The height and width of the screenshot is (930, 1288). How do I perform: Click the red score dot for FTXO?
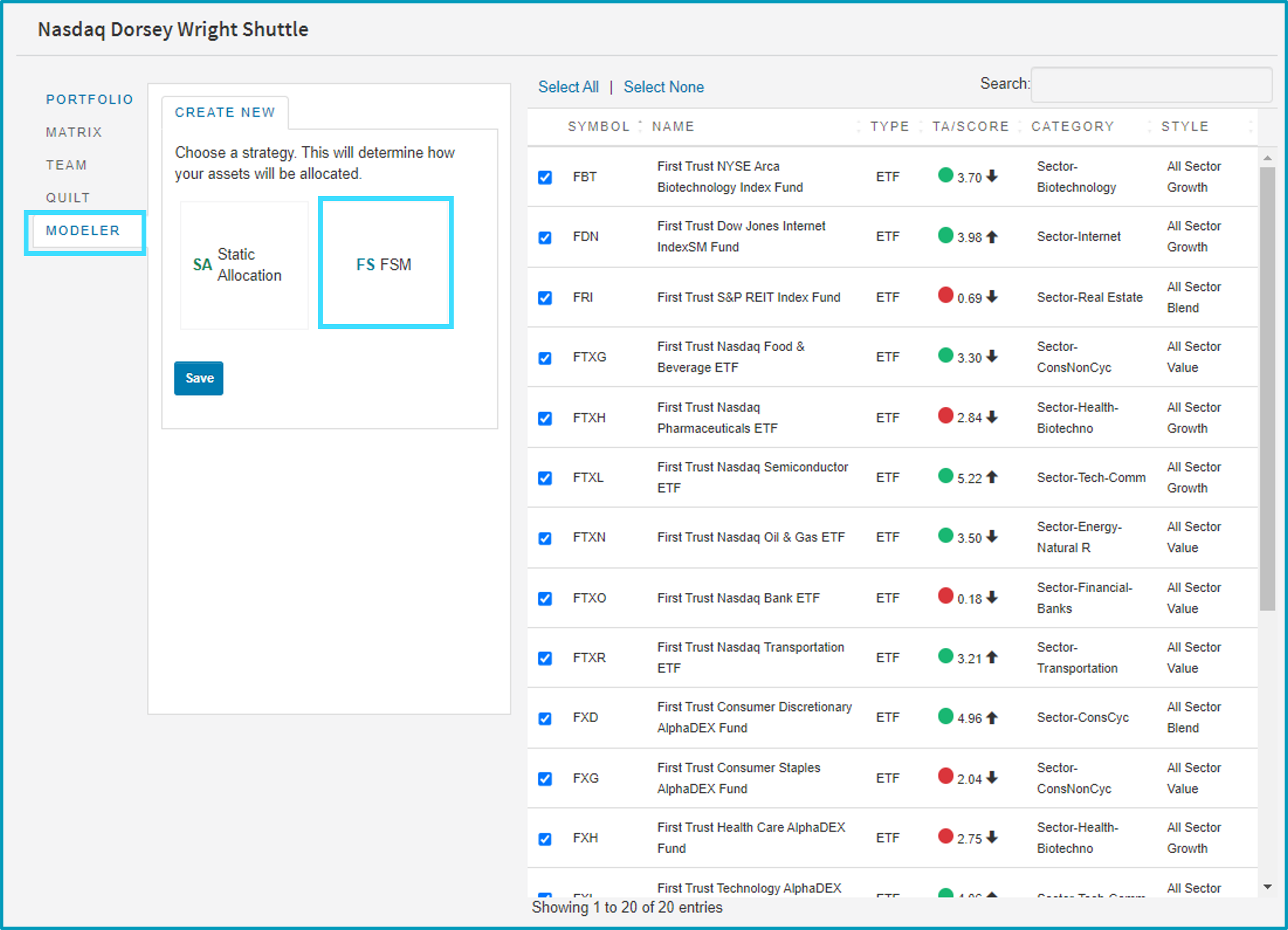945,596
